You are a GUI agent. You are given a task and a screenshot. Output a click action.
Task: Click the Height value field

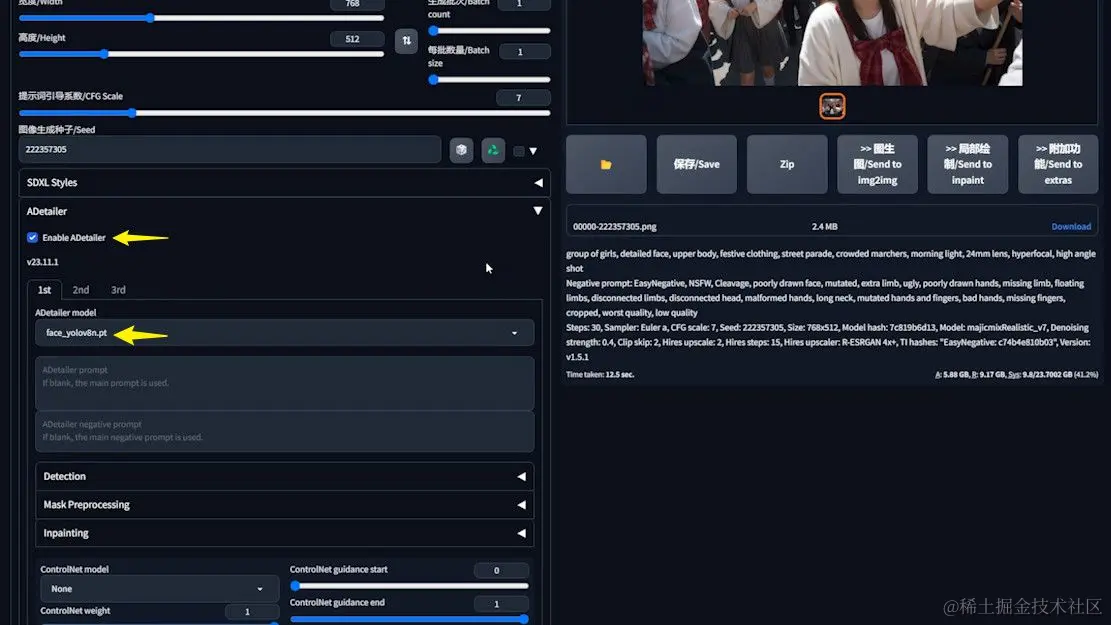click(x=357, y=39)
